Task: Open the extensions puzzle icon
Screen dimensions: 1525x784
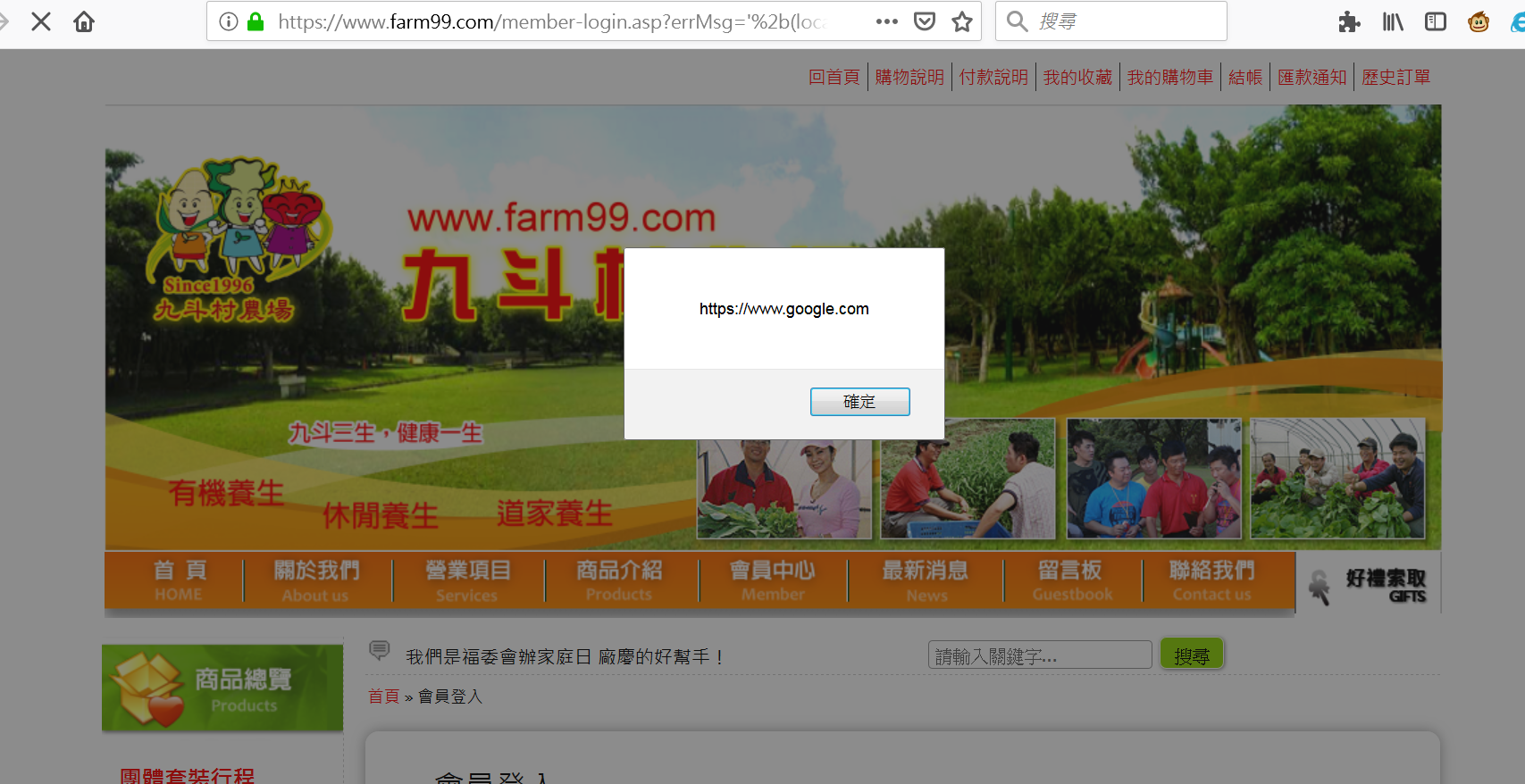Action: (1349, 21)
